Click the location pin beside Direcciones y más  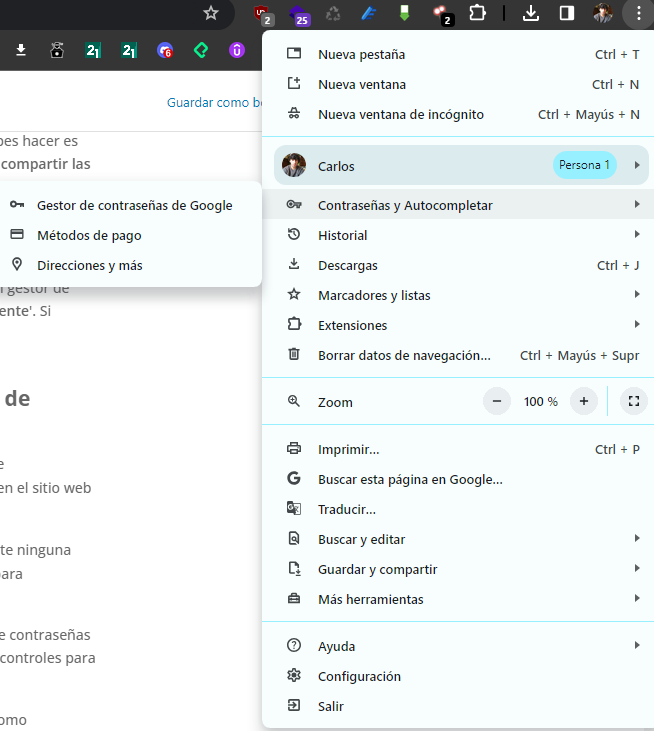pyautogui.click(x=17, y=264)
